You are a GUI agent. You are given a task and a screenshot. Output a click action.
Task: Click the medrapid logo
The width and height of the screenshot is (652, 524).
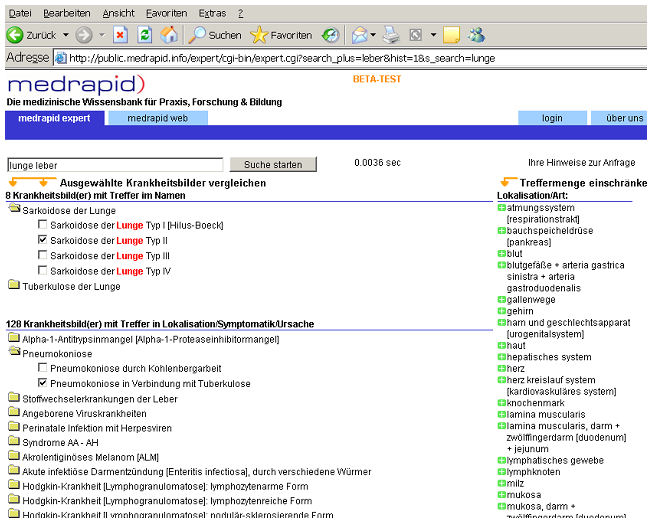point(76,84)
